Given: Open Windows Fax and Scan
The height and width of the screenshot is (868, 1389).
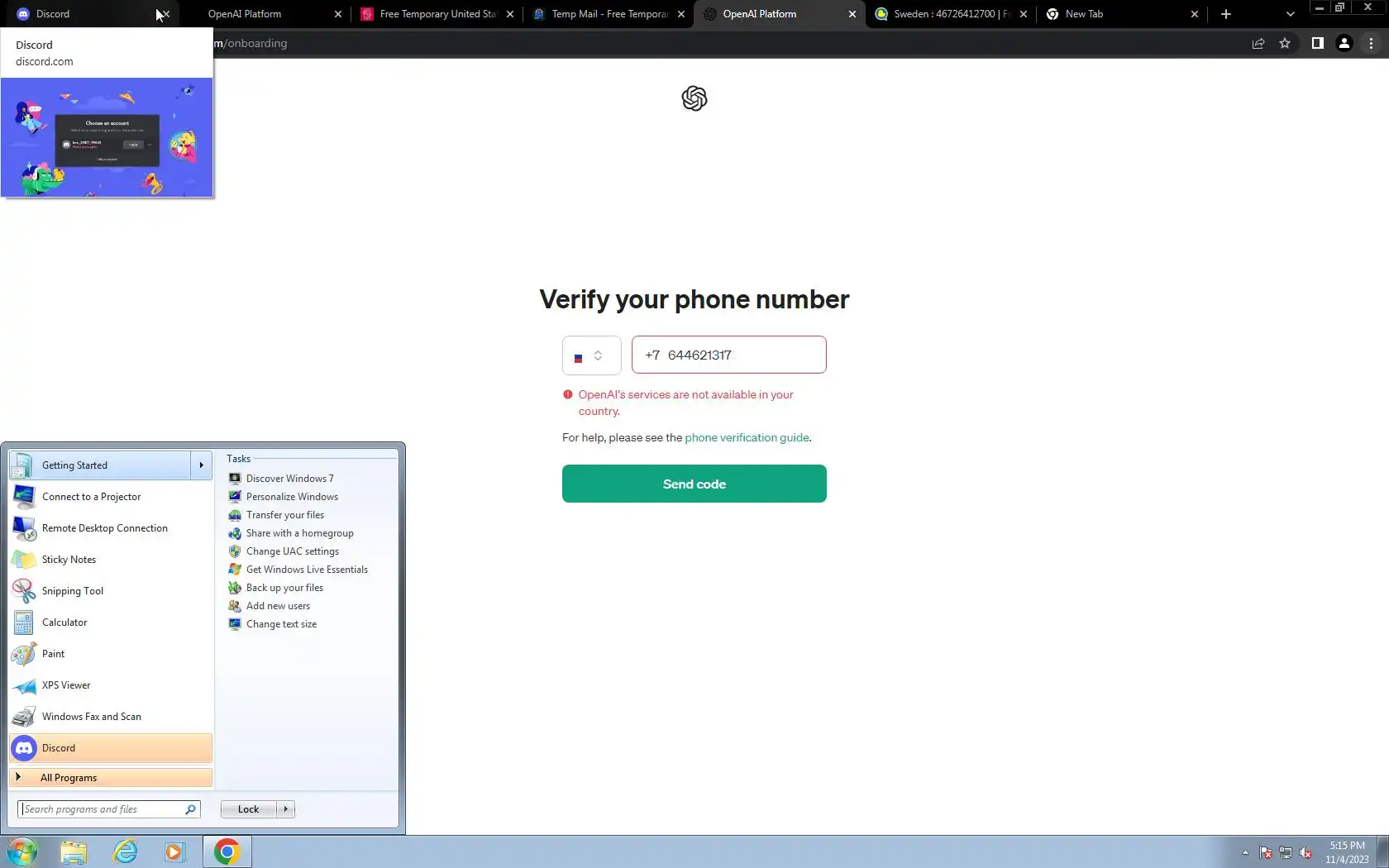Looking at the screenshot, I should [x=111, y=717].
